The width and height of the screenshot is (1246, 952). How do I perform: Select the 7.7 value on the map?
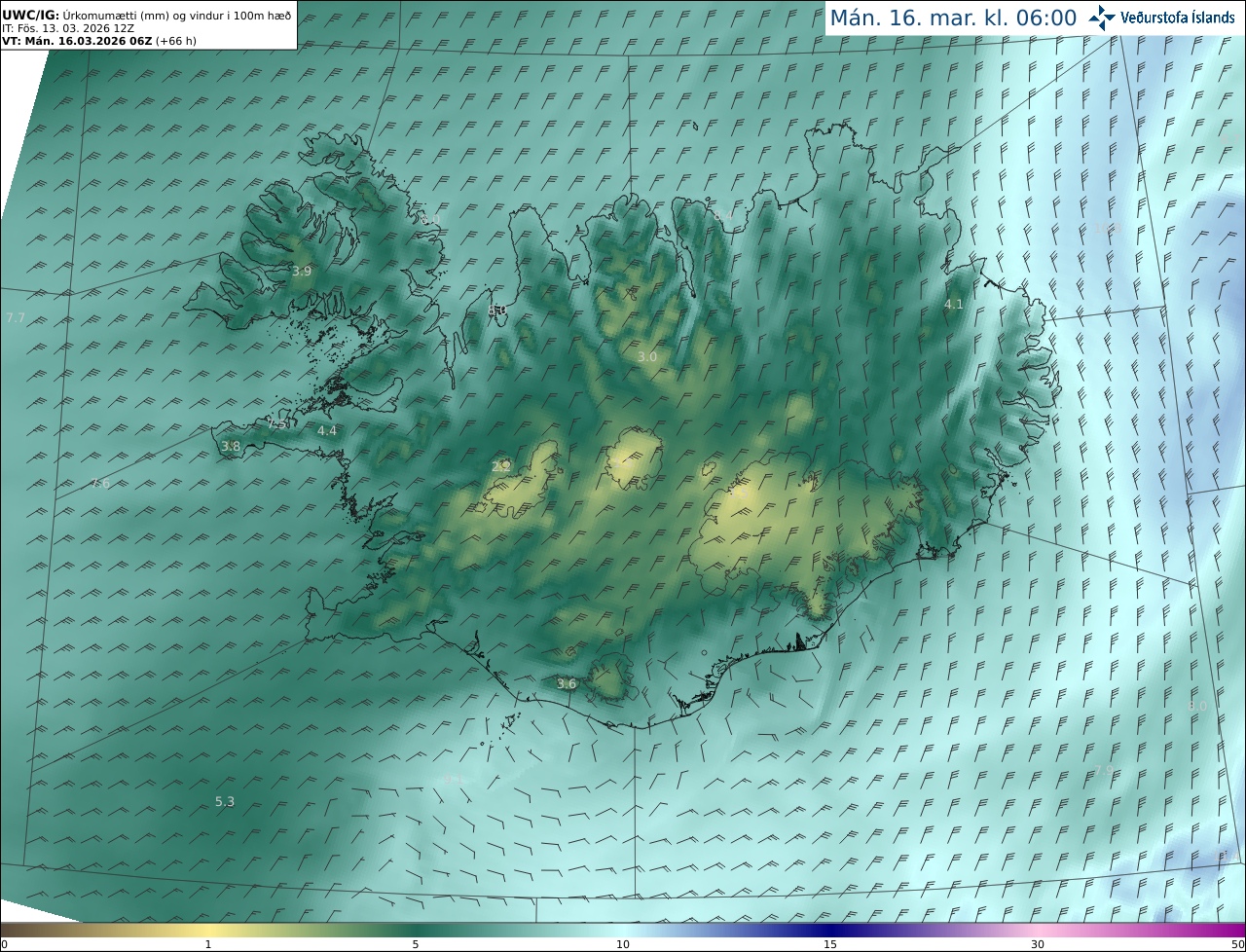pos(16,318)
